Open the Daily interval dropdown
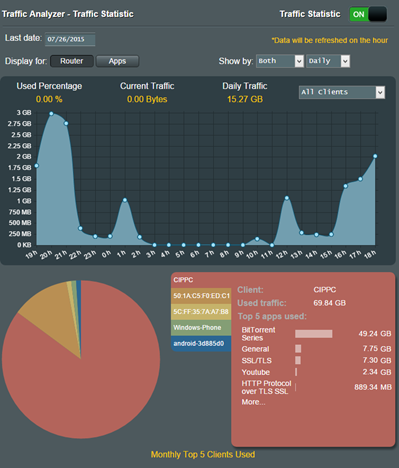This screenshot has height=468, width=399. (x=328, y=61)
